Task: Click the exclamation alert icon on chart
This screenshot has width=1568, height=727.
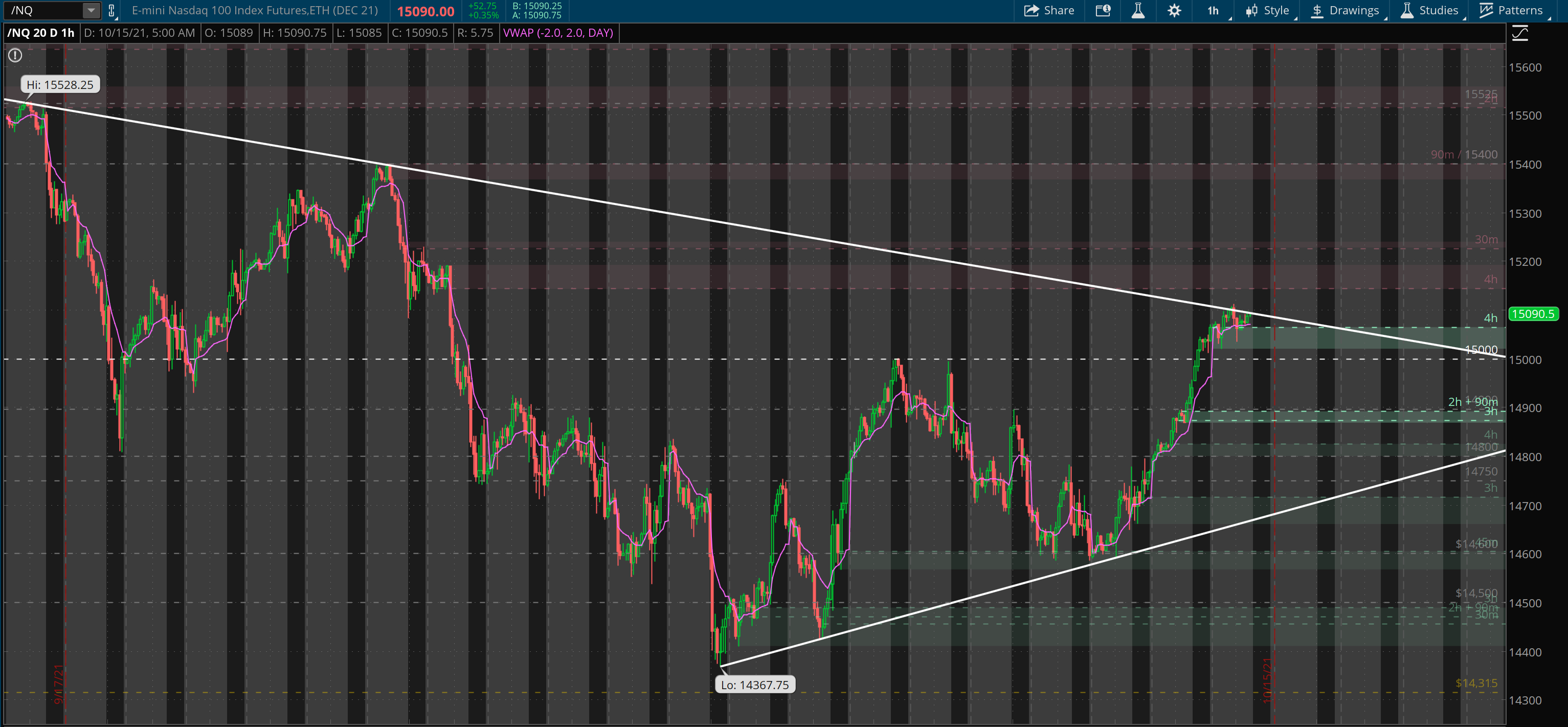Action: 15,55
